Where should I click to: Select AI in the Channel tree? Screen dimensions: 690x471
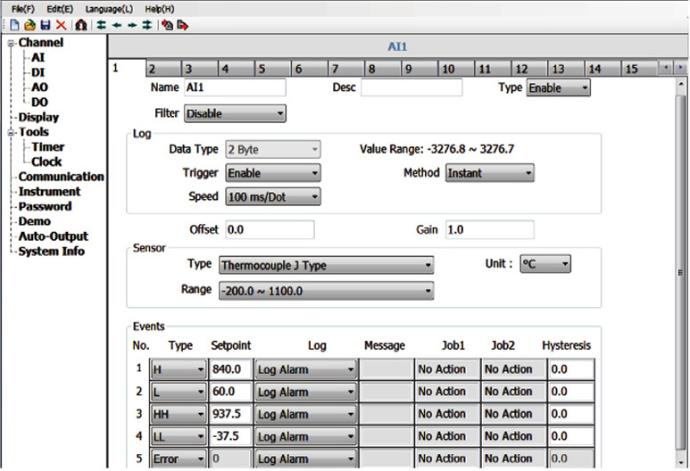[38, 58]
